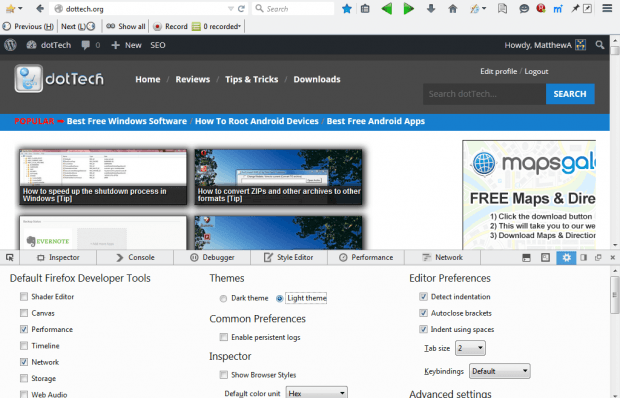Click the downloads arrow icon
The height and width of the screenshot is (398, 620).
(431, 9)
